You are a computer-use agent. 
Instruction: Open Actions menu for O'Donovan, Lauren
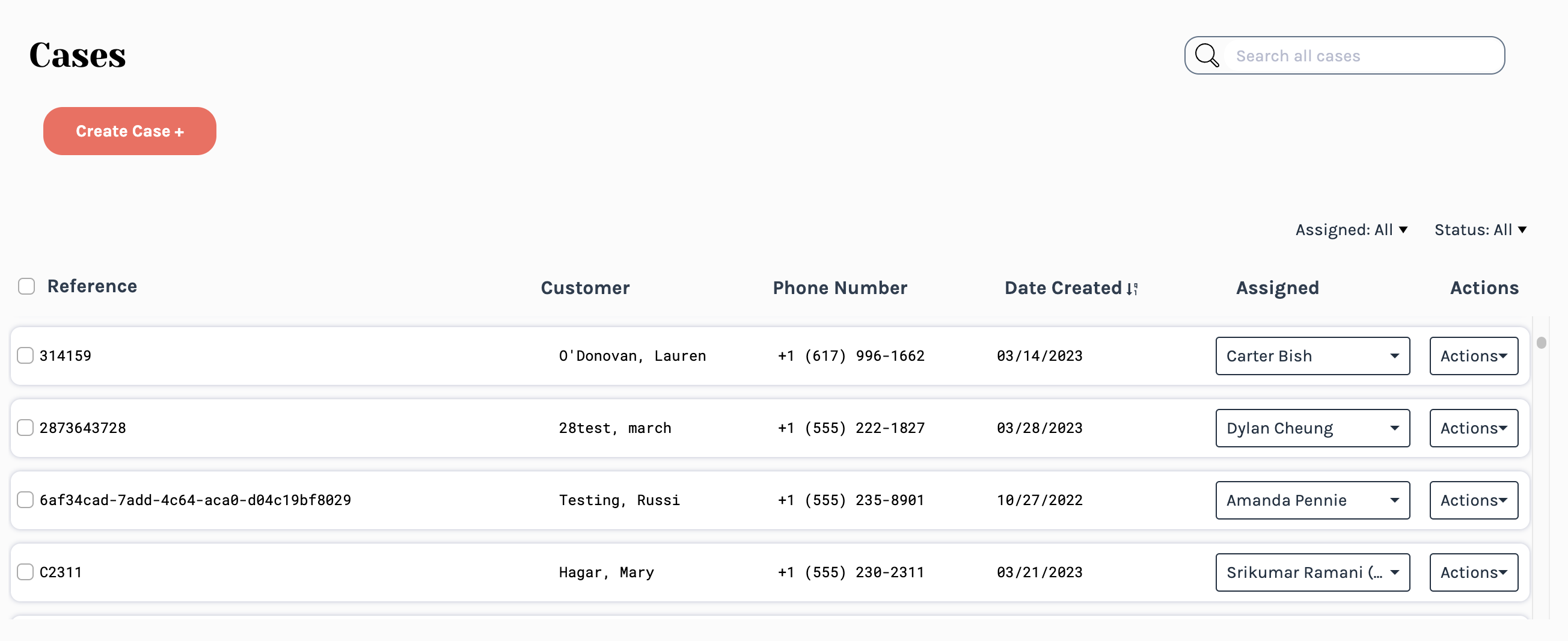tap(1473, 356)
